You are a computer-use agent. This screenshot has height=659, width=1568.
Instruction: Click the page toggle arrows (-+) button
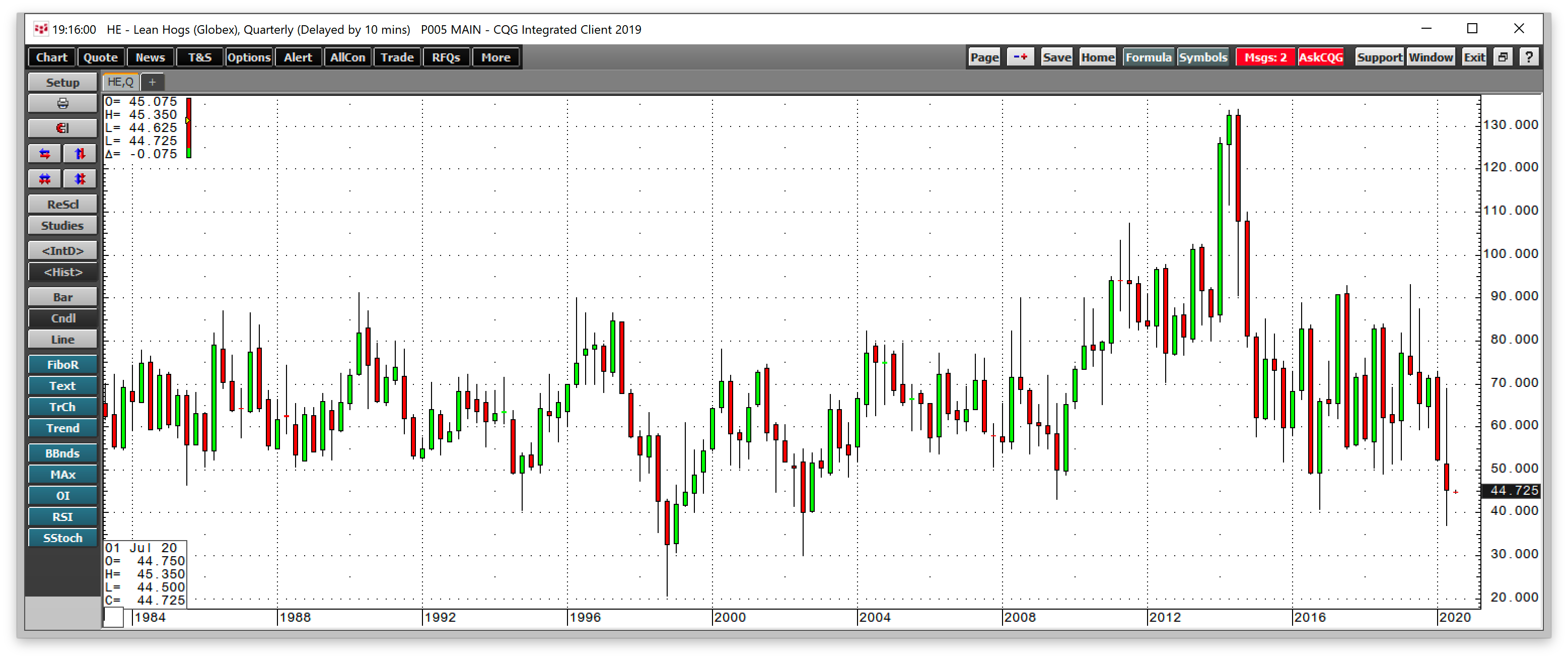[x=1021, y=57]
